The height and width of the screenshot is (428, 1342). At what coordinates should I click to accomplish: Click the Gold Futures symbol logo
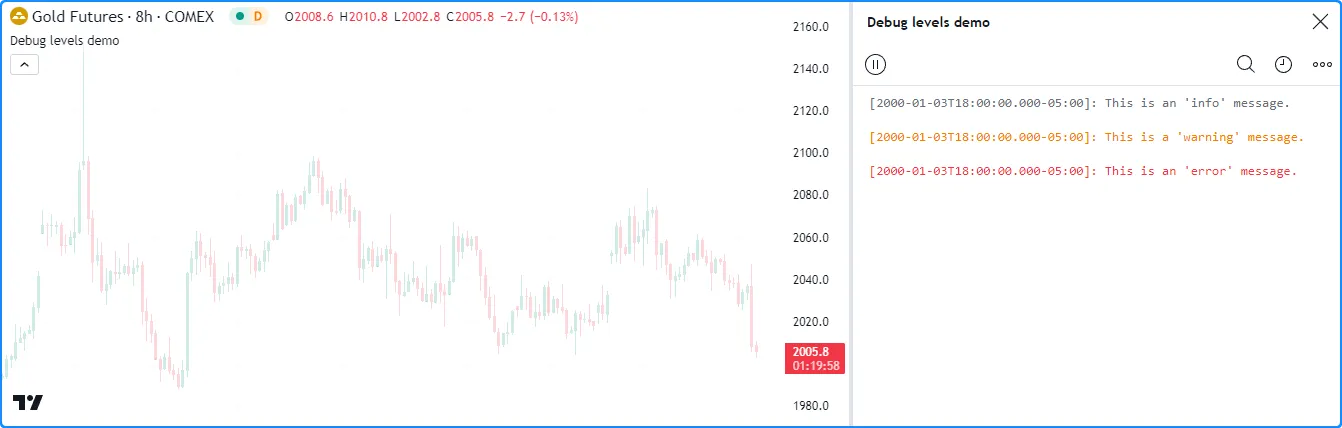coord(18,17)
